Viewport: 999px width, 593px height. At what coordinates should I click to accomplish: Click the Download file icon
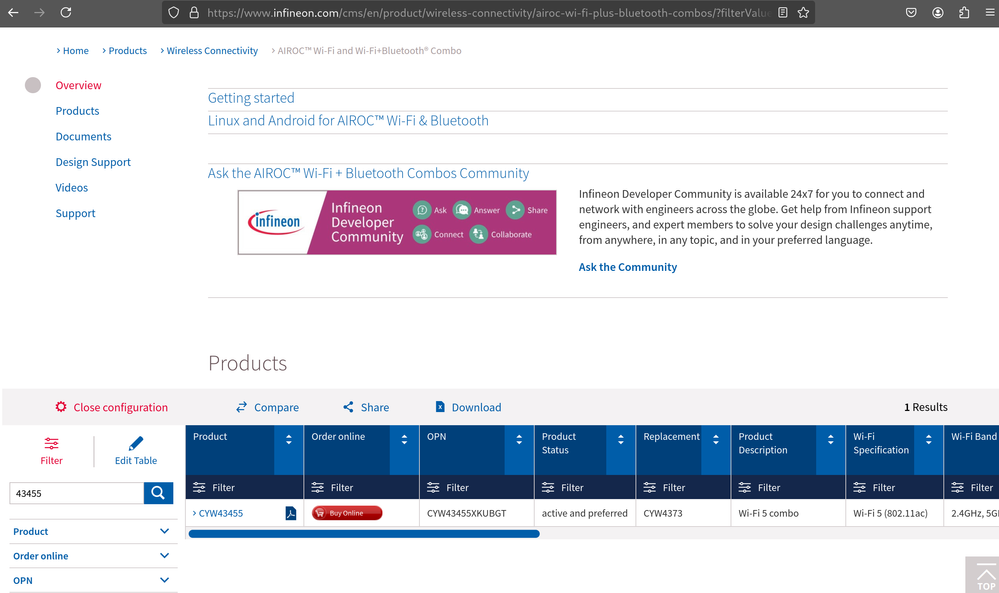440,407
